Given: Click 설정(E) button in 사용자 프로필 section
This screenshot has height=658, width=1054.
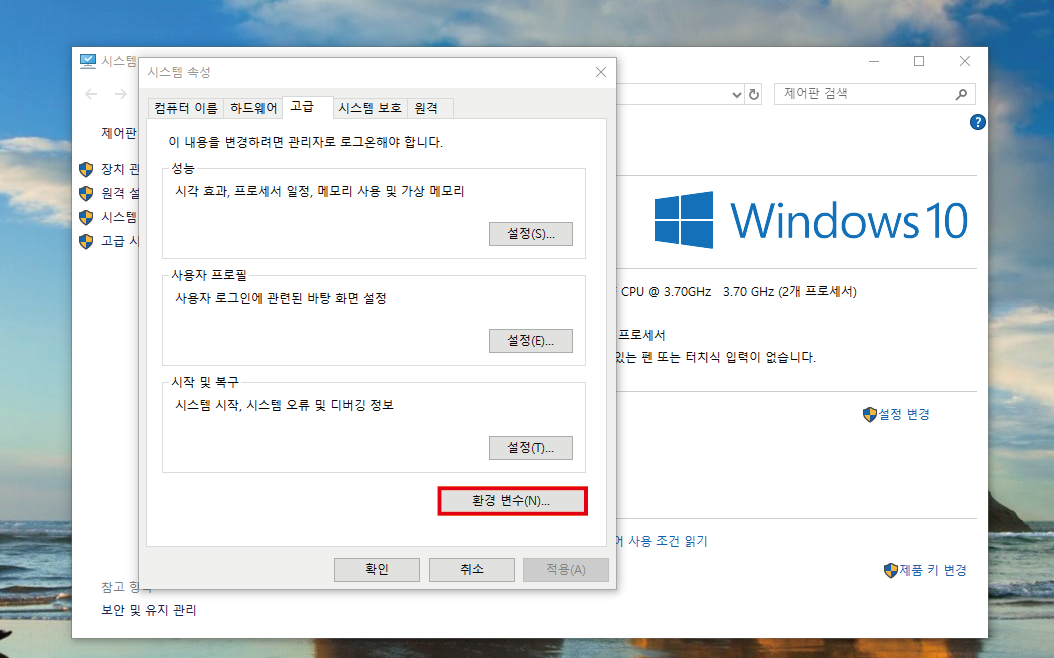Looking at the screenshot, I should coord(530,341).
